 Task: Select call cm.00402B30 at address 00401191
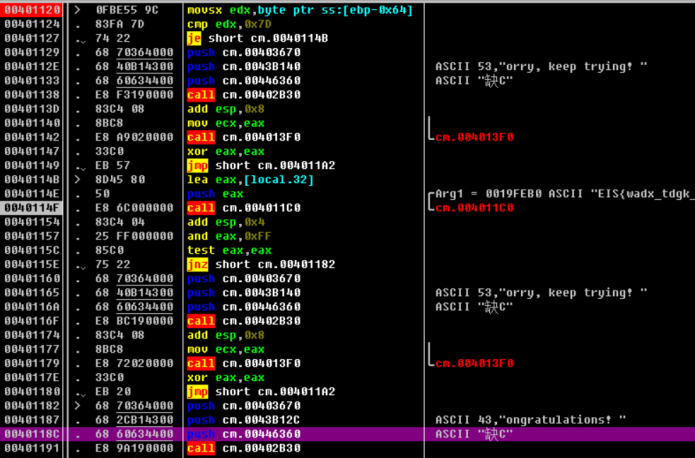243,448
